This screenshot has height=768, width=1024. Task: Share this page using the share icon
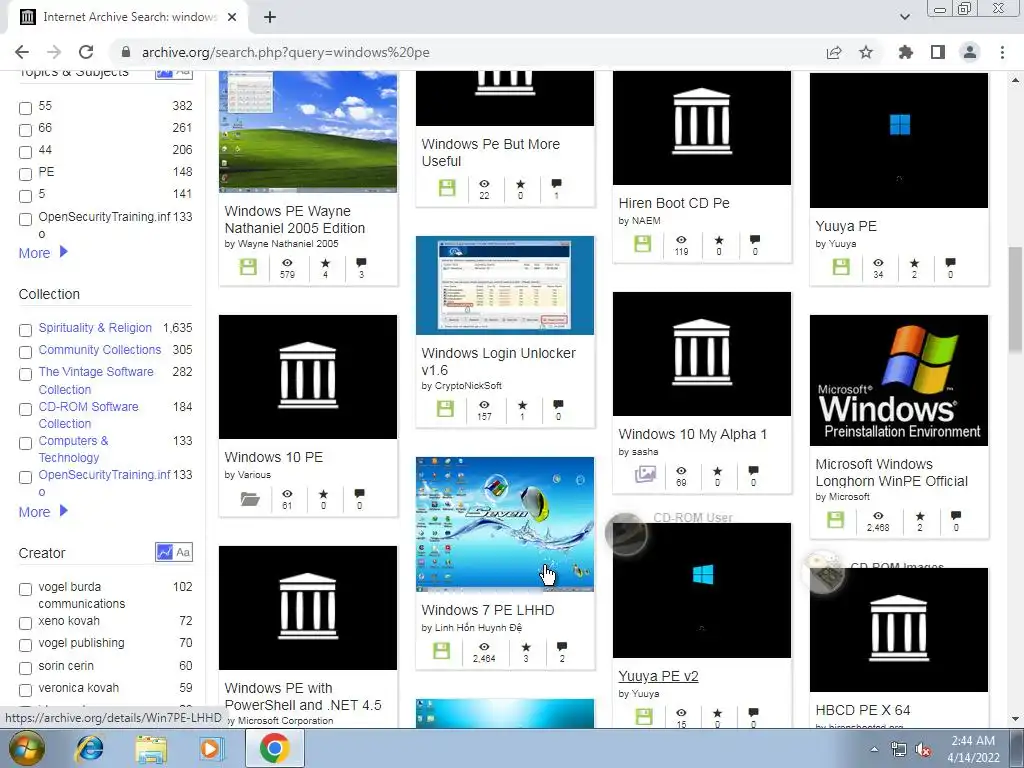tap(834, 52)
